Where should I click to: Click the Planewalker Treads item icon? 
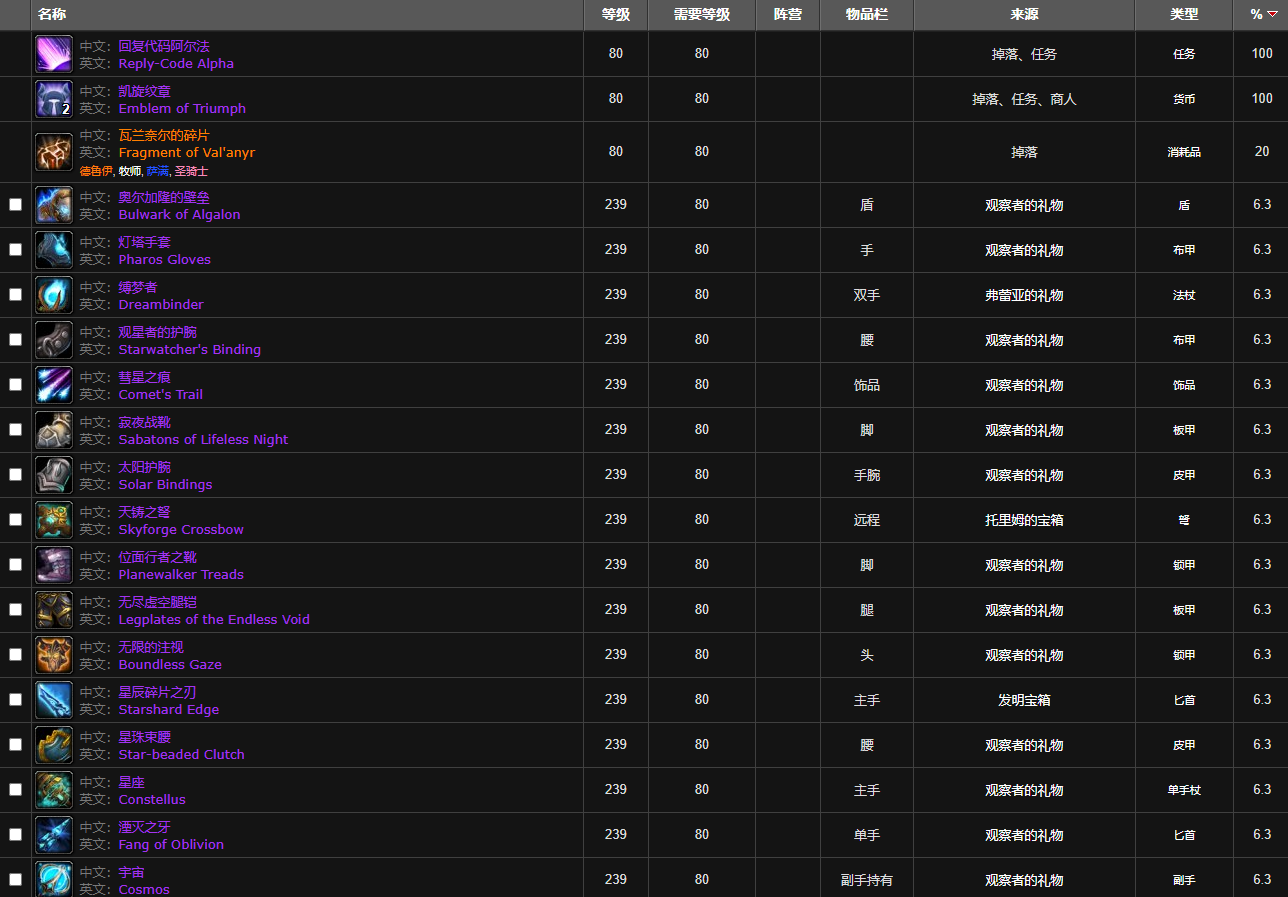[54, 565]
